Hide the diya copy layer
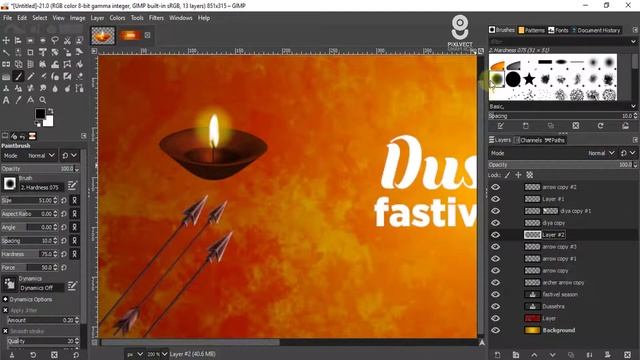This screenshot has height=360, width=640. pyautogui.click(x=496, y=223)
